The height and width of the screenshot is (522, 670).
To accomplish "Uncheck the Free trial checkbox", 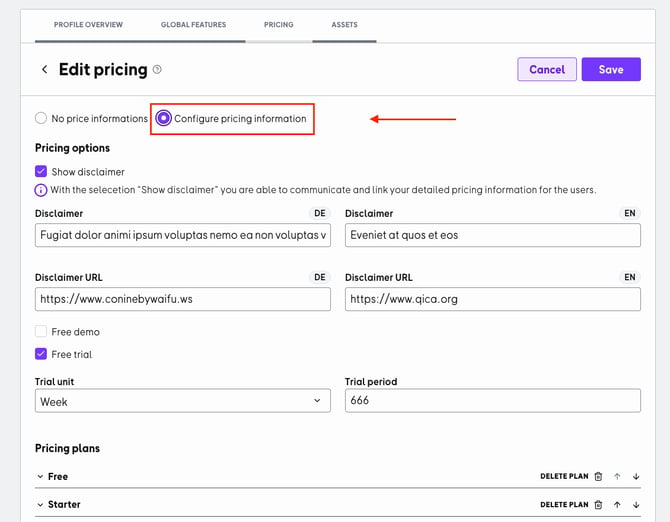I will tap(41, 354).
